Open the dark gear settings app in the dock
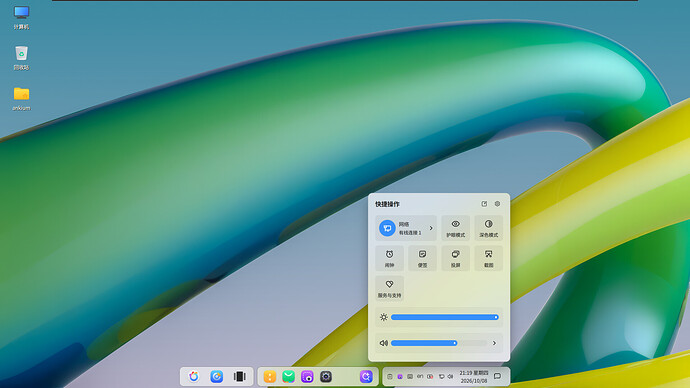The width and height of the screenshot is (690, 388). coord(326,377)
